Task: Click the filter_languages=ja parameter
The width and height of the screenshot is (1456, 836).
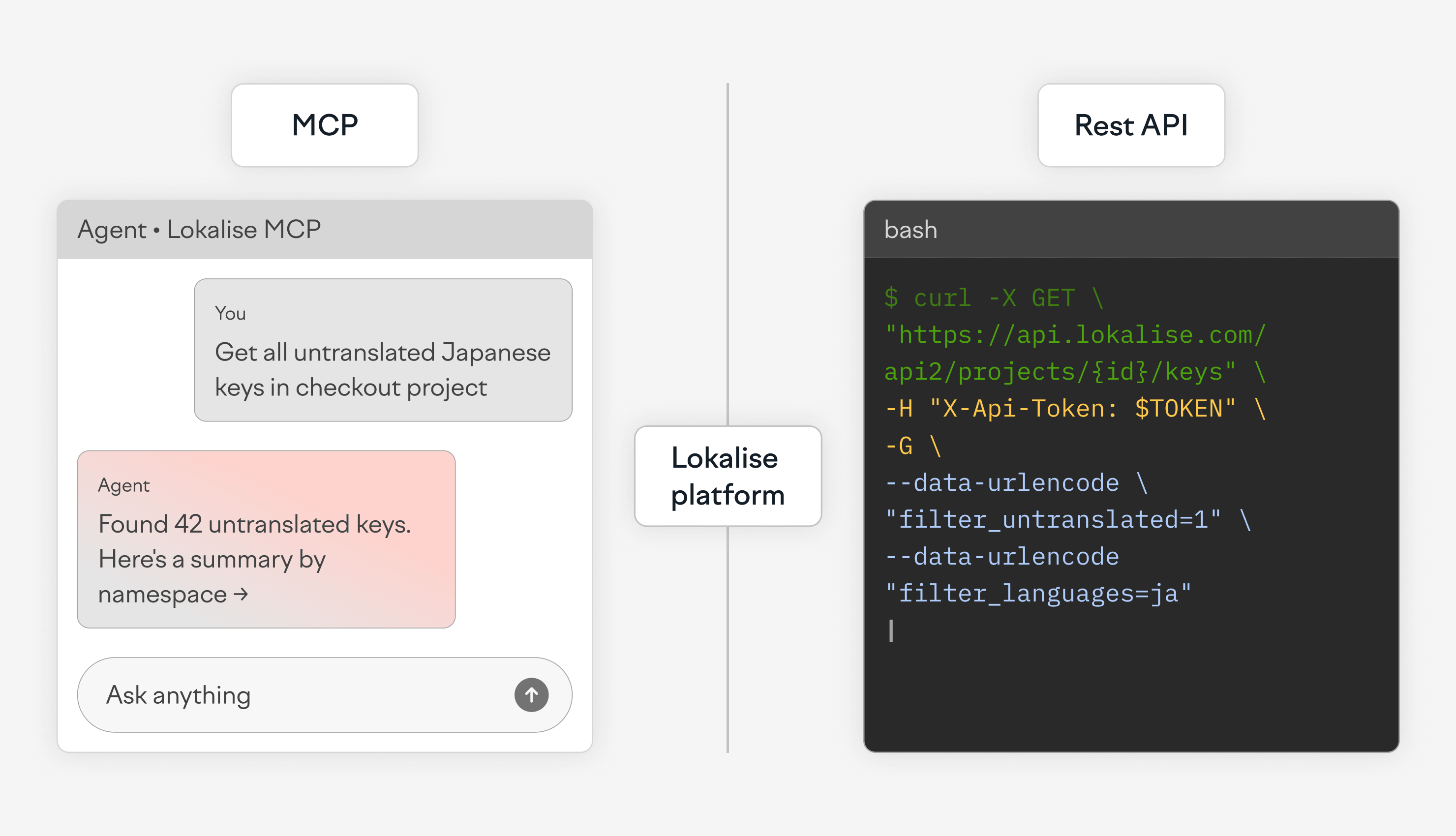Action: [1038, 593]
